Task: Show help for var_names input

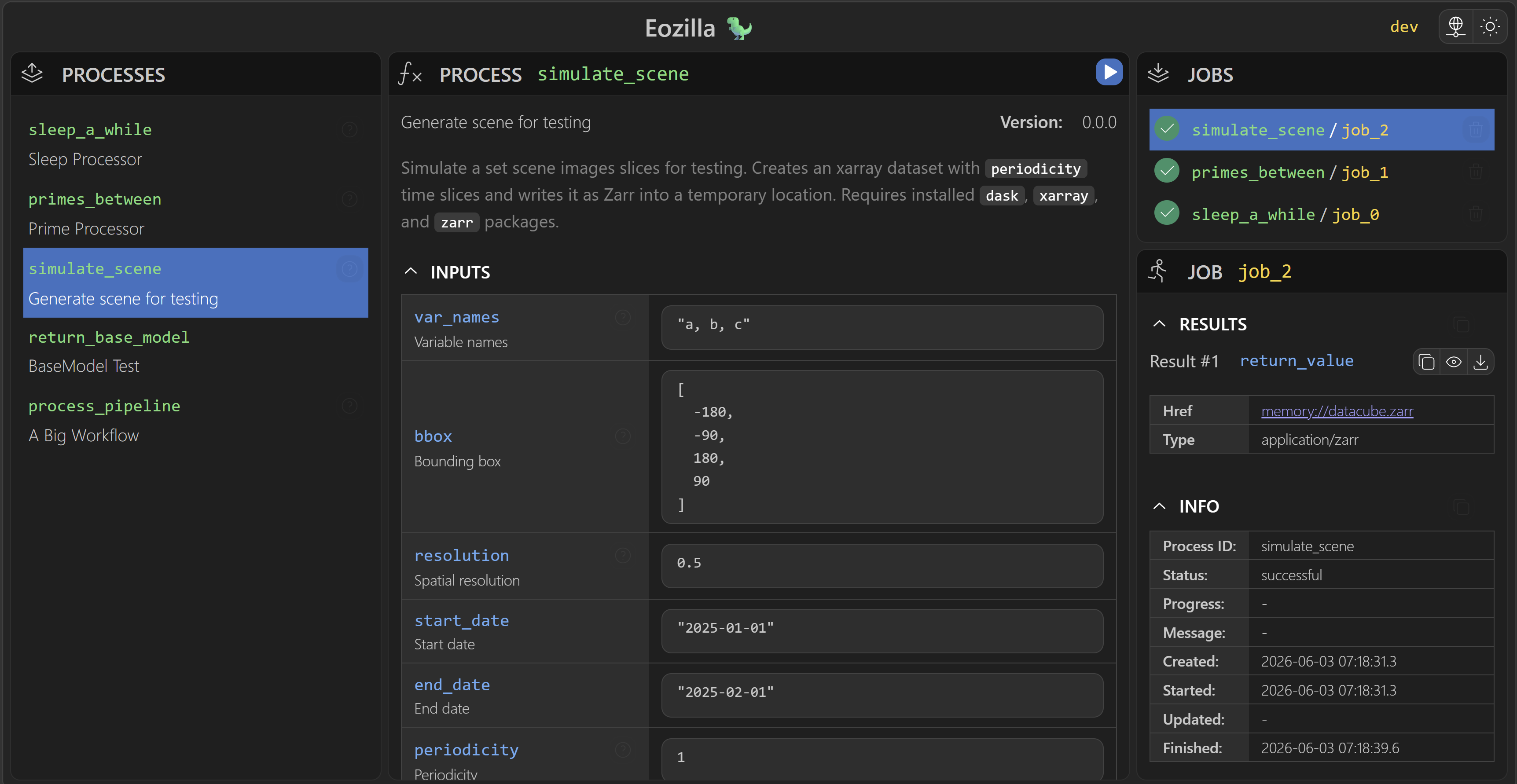Action: pyautogui.click(x=622, y=318)
